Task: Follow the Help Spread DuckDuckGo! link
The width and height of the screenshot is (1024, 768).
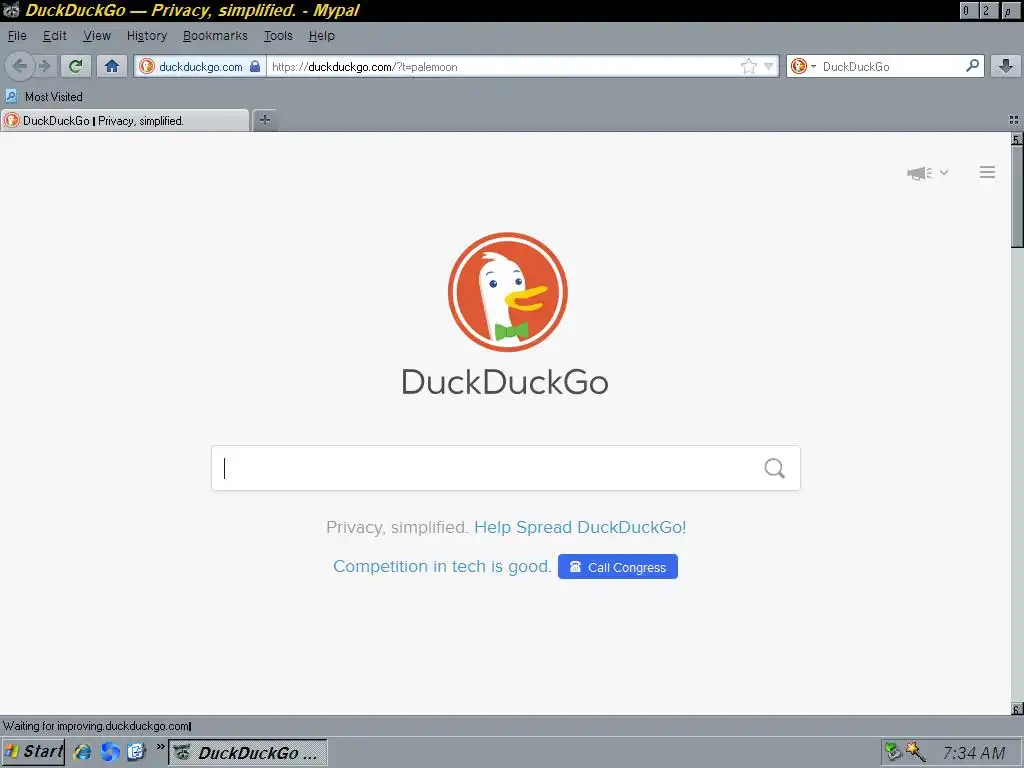Action: coord(580,527)
